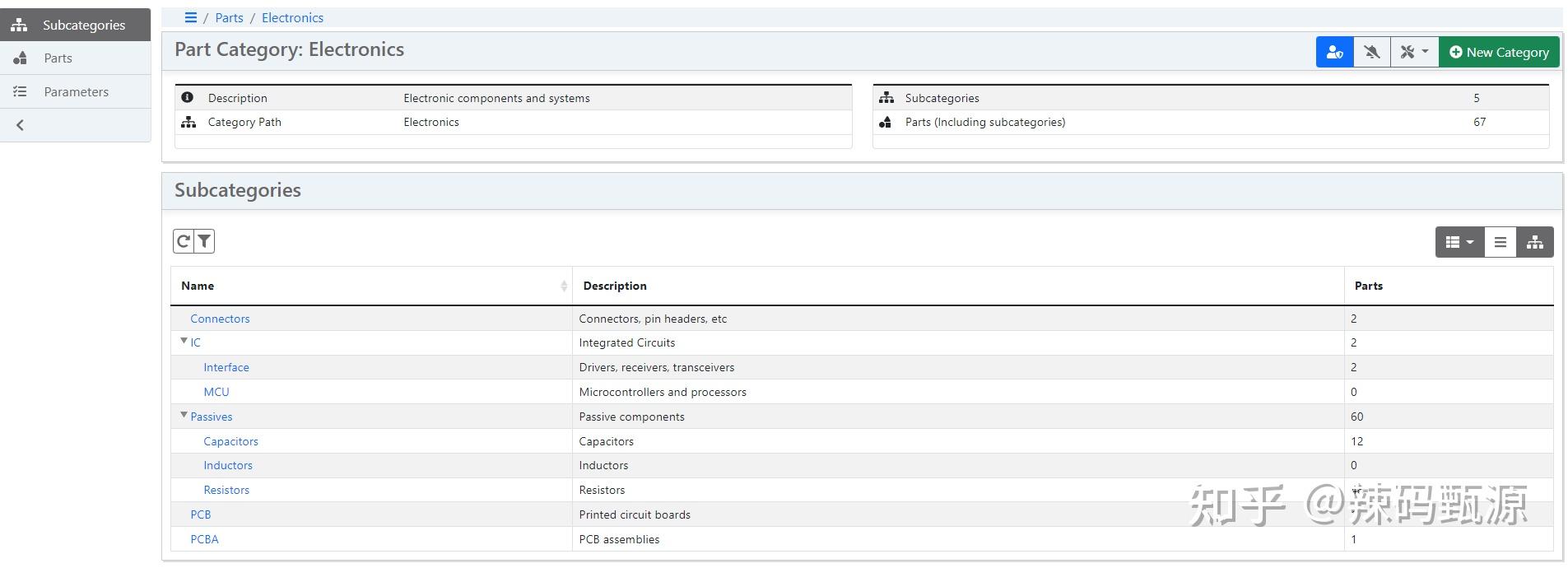This screenshot has height=568, width=1568.
Task: Collapse the sidebar with the left chevron
Action: pyautogui.click(x=21, y=125)
